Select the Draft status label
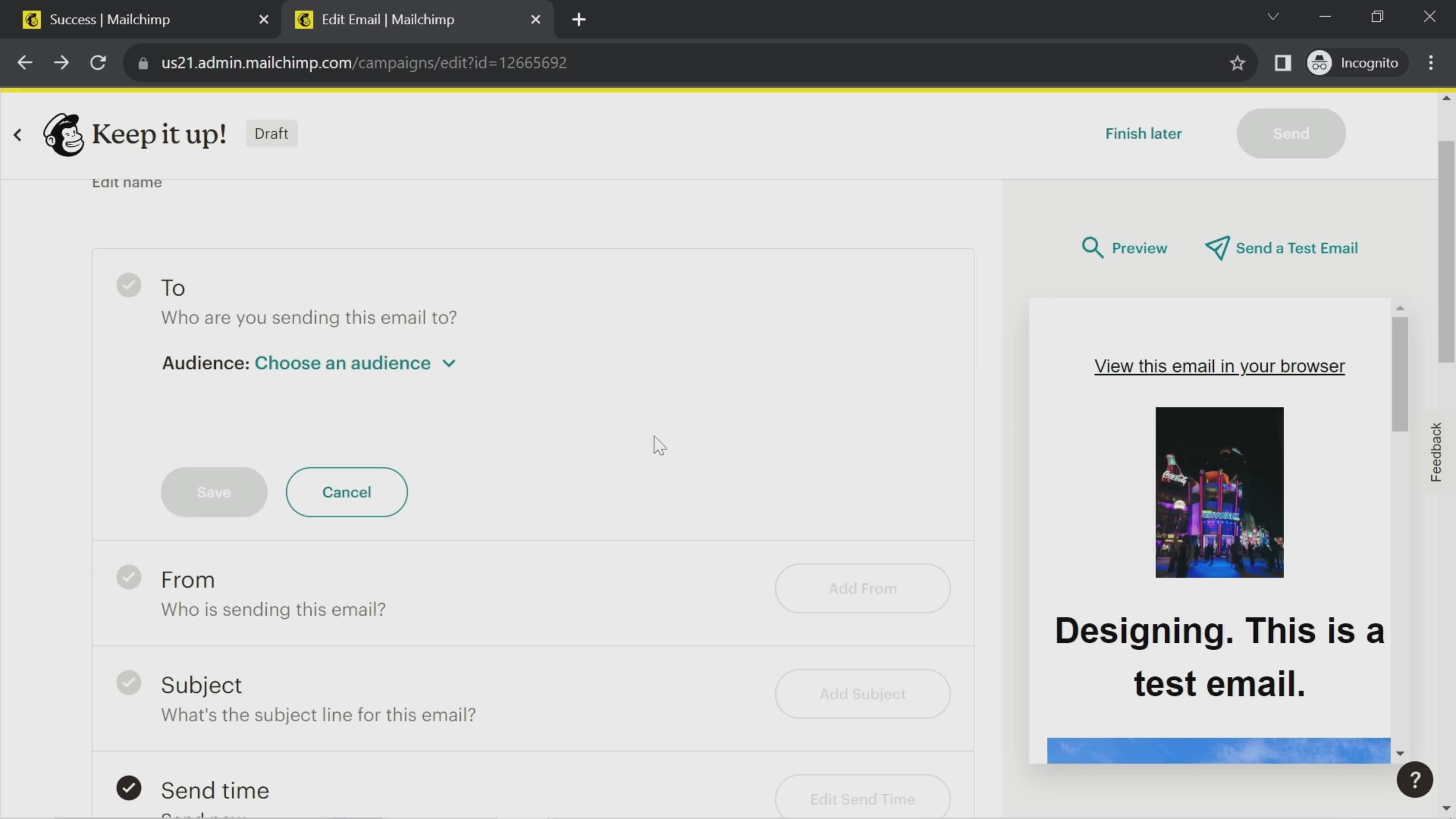 271,133
